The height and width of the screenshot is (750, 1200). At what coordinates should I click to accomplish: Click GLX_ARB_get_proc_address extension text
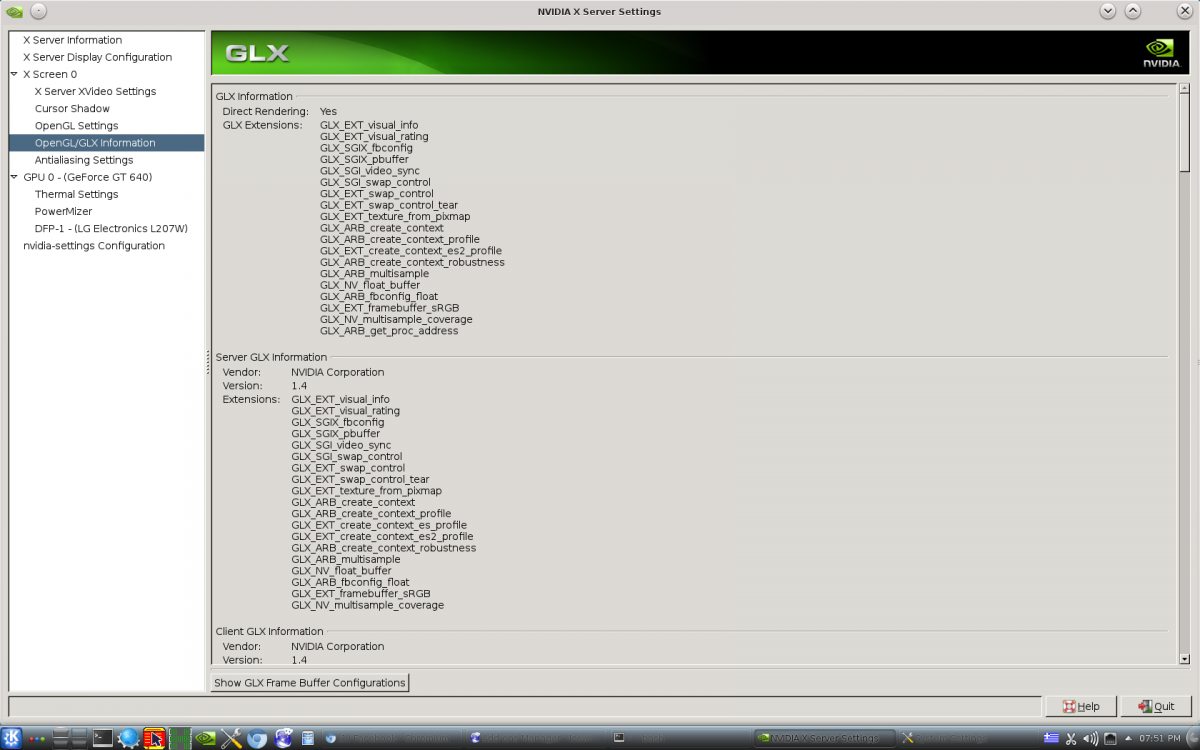(x=389, y=331)
